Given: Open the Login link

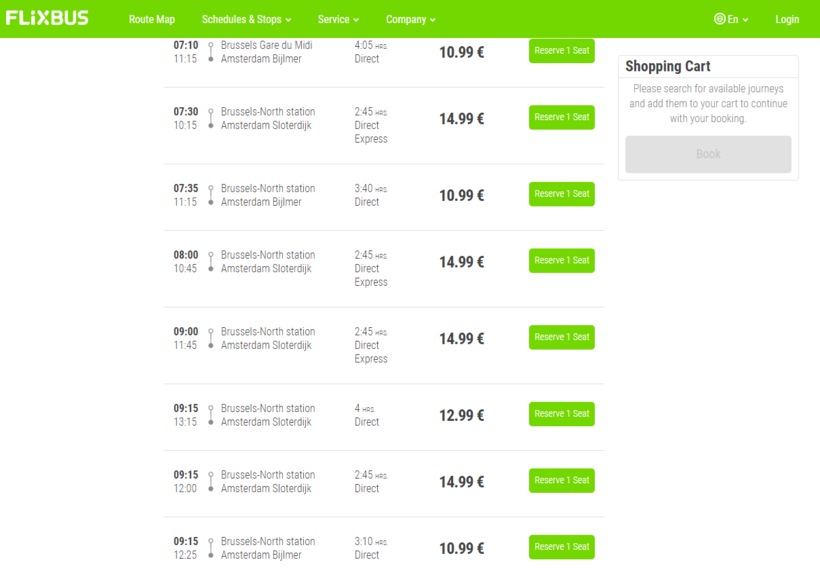Looking at the screenshot, I should [x=787, y=19].
